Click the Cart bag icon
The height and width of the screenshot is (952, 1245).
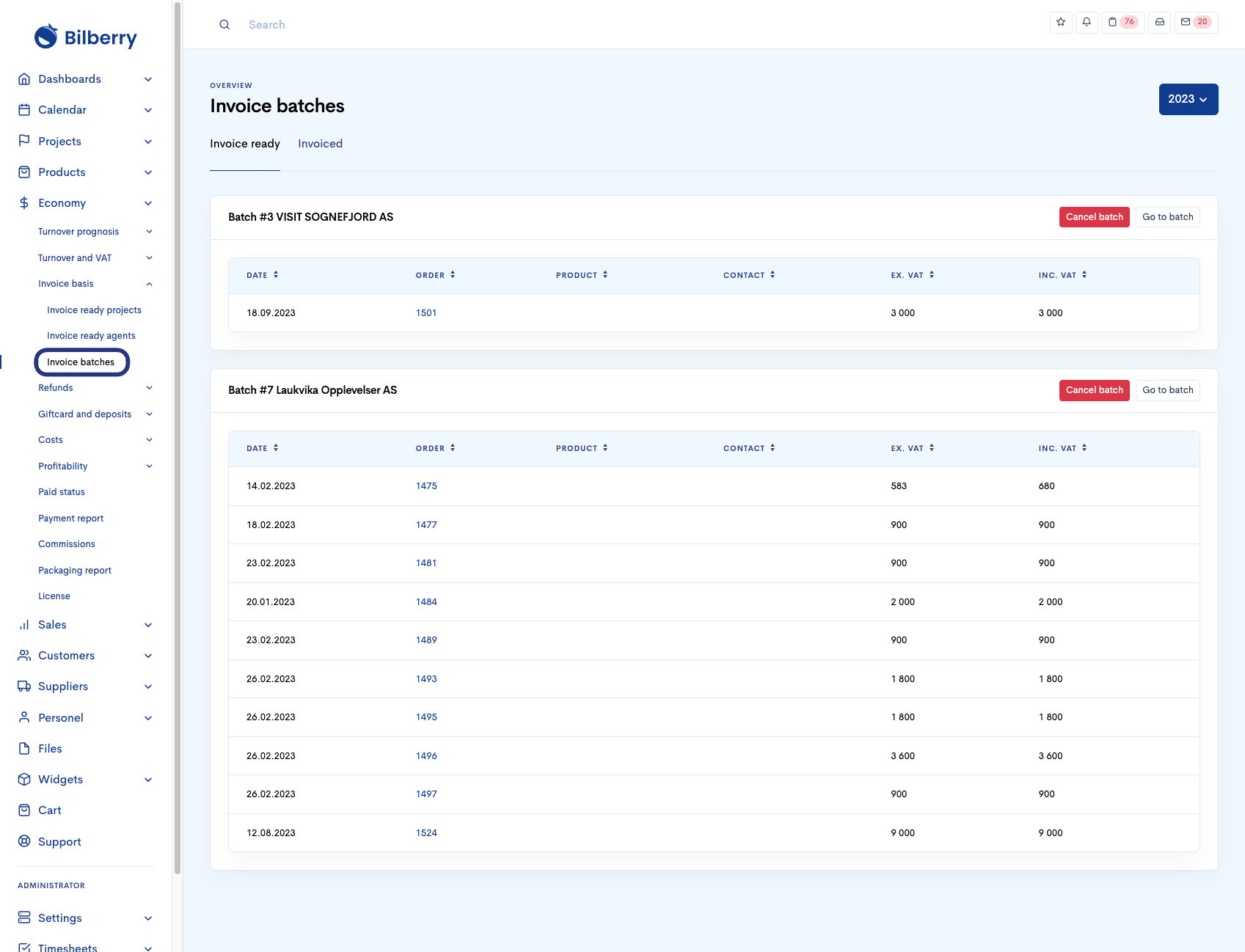24,810
